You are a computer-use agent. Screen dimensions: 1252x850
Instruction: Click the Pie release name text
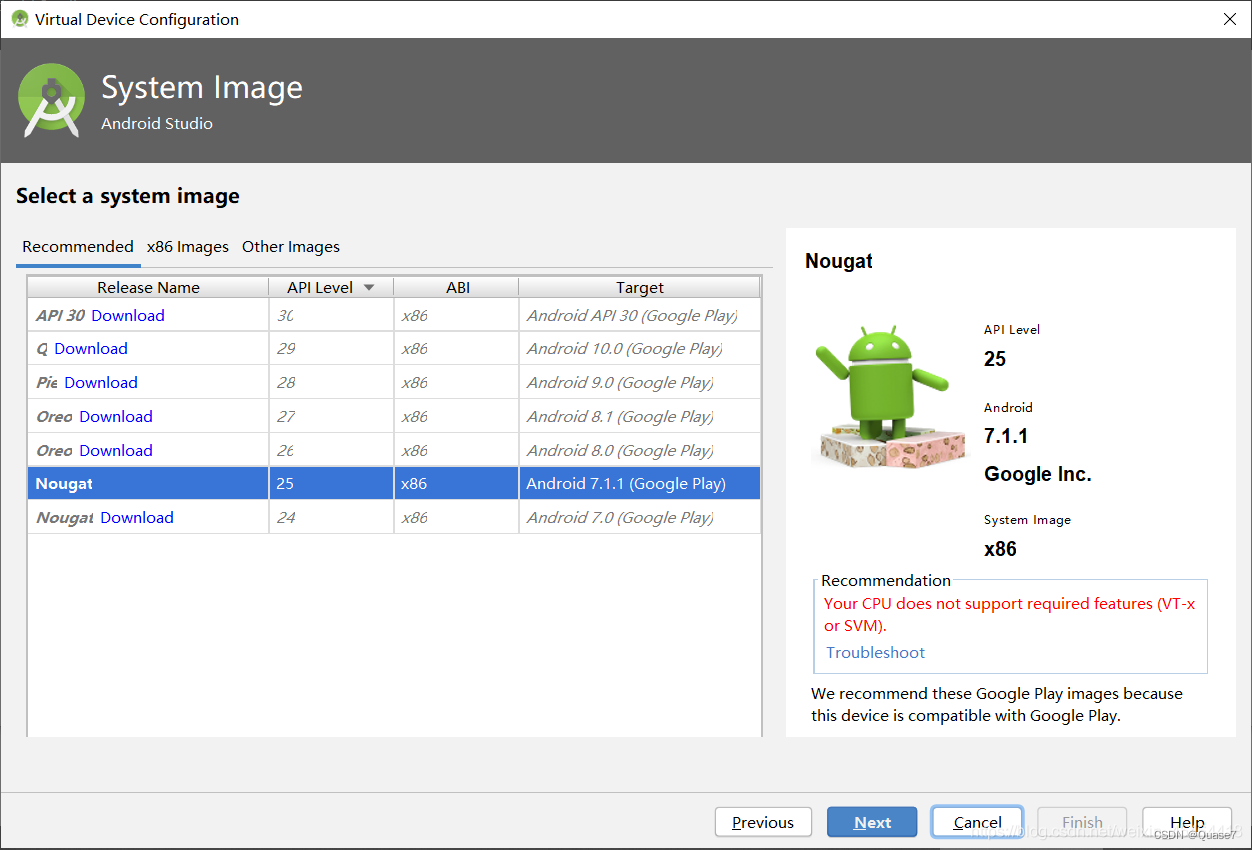pos(47,382)
